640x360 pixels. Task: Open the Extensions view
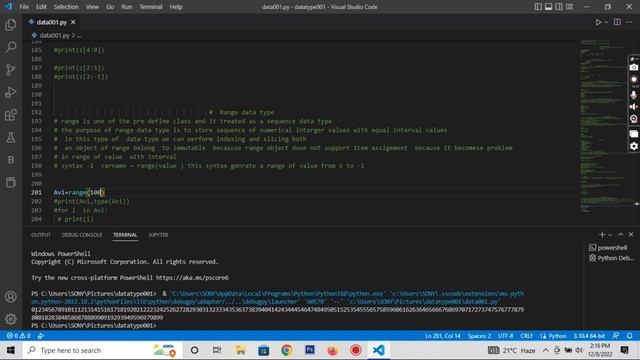(x=11, y=115)
